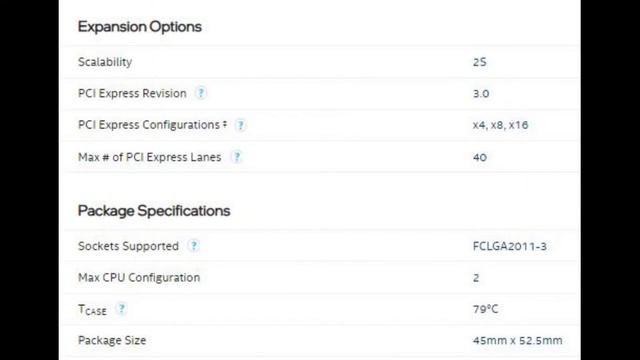Show the TCASE help tooltip
The image size is (640, 360).
coord(121,309)
